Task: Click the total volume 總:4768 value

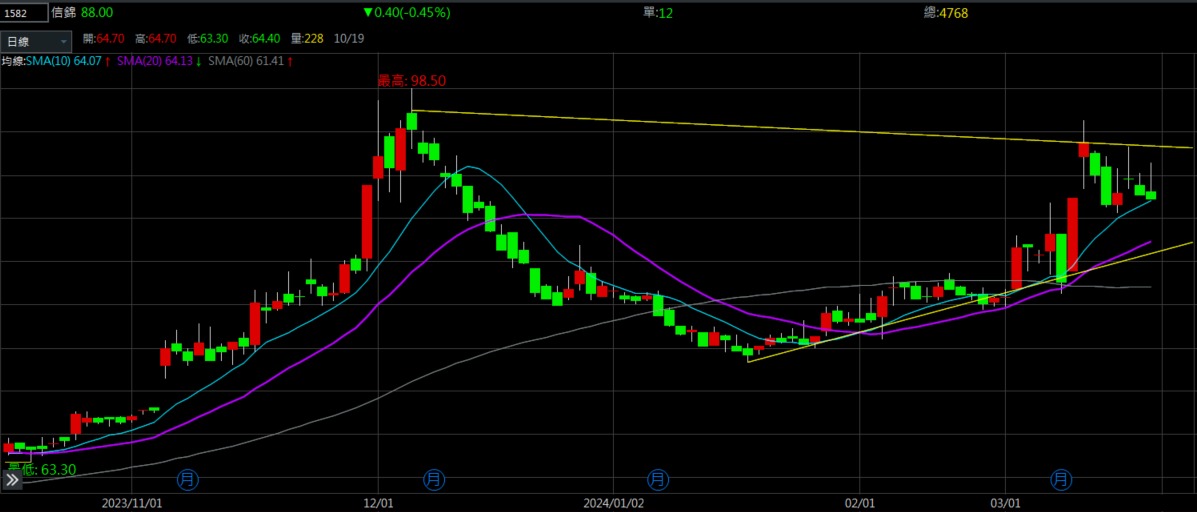Action: coord(946,13)
